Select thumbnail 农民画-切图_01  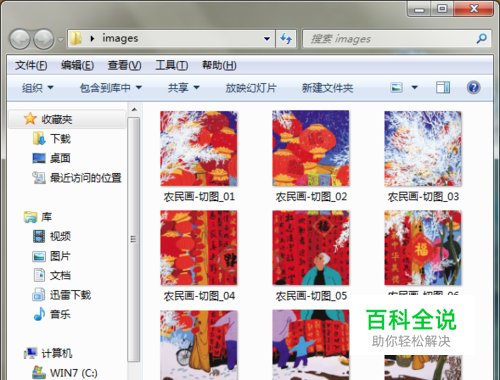[x=199, y=148]
